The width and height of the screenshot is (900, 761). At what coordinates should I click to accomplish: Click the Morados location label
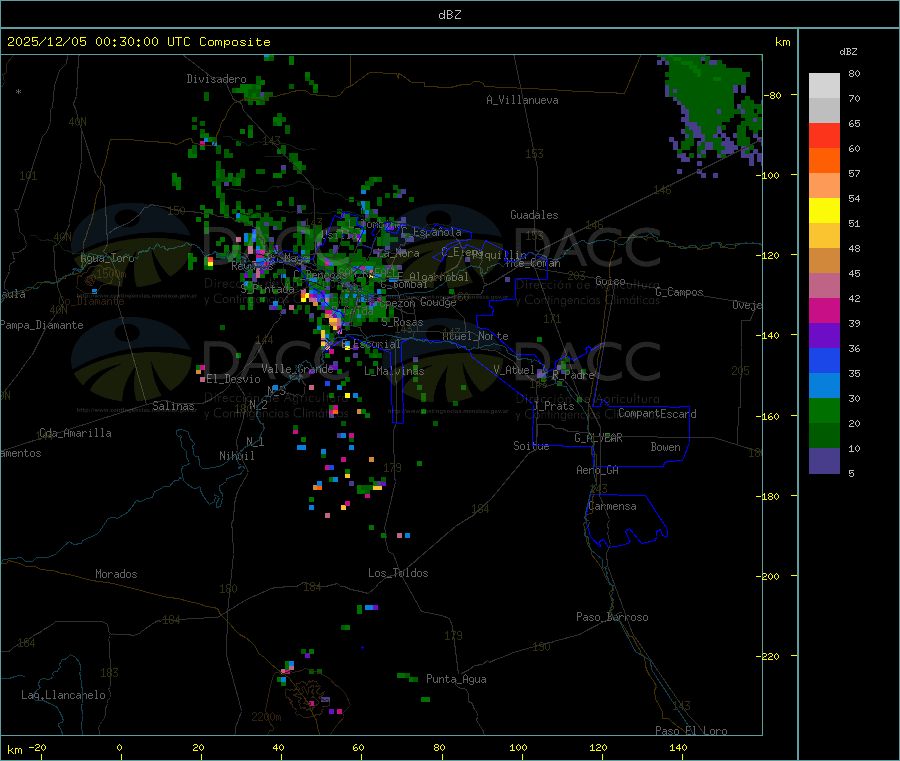(116, 574)
